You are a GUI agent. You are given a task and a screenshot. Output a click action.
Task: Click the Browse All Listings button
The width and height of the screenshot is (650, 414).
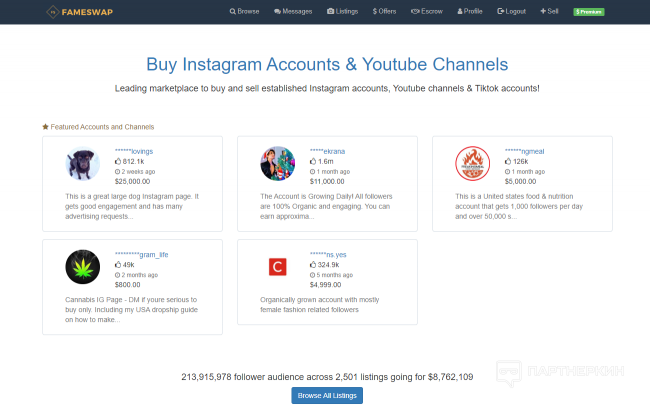pos(327,395)
